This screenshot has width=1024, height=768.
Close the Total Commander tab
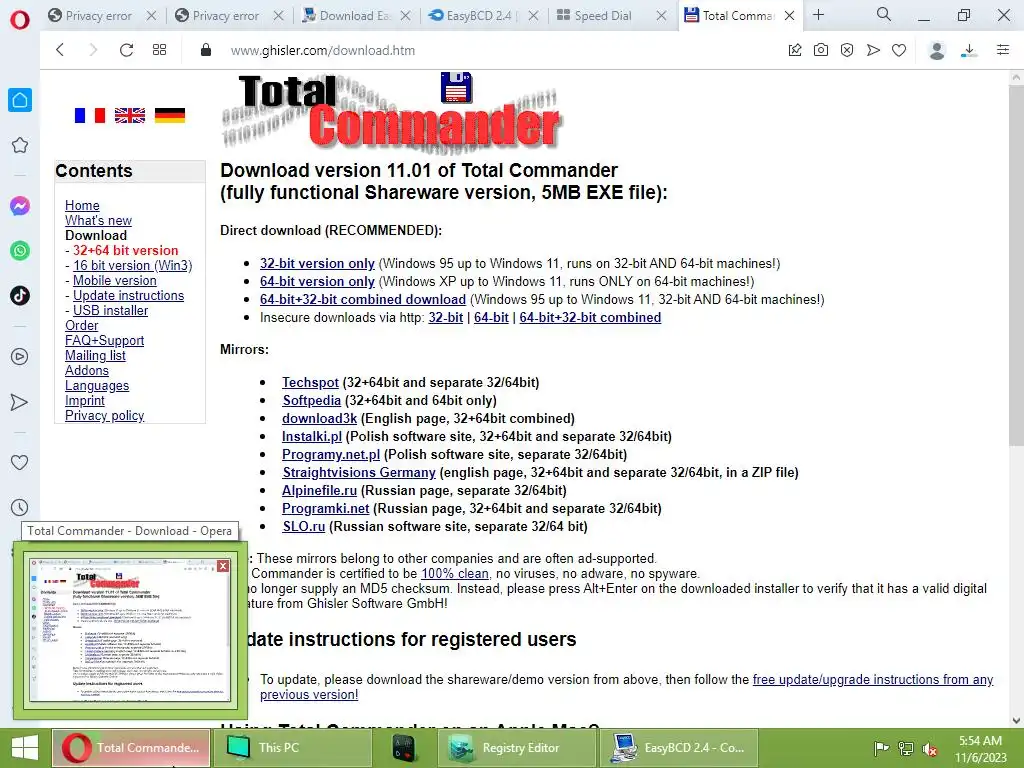[x=790, y=16]
